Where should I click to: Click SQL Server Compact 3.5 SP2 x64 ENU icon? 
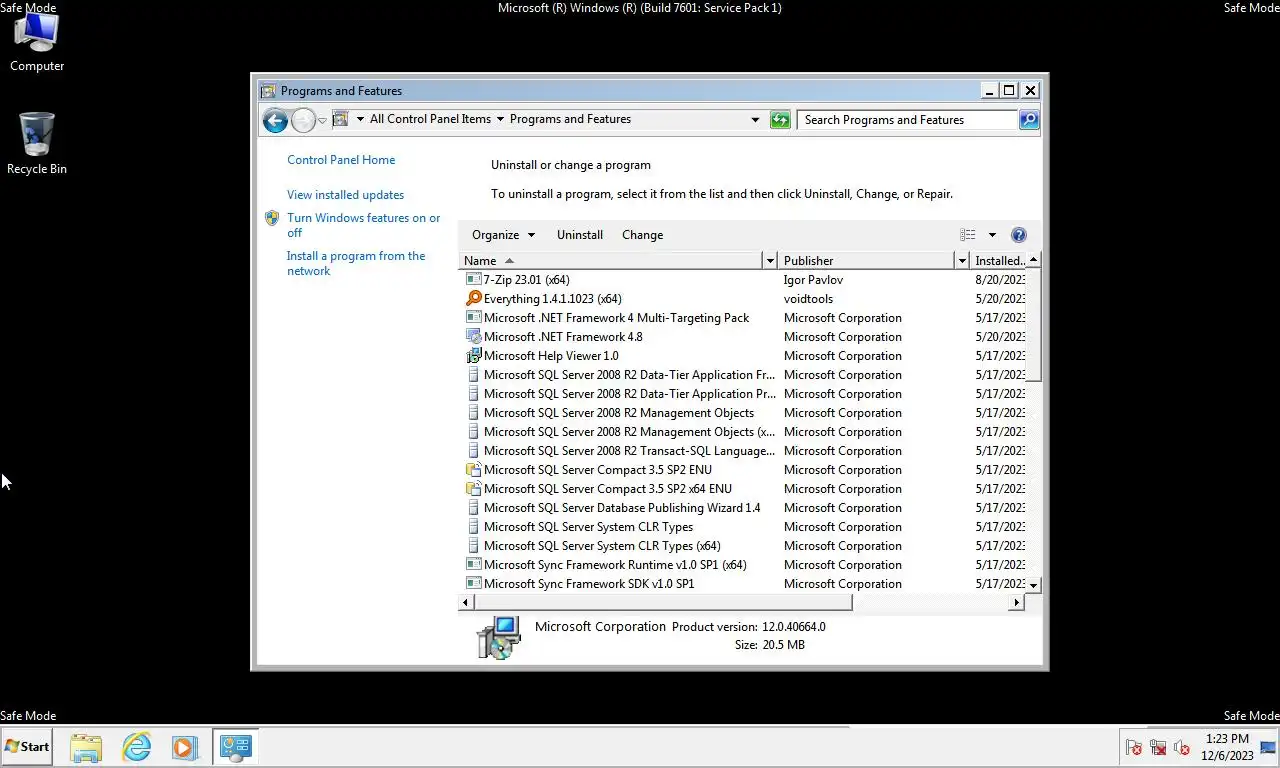tap(474, 489)
